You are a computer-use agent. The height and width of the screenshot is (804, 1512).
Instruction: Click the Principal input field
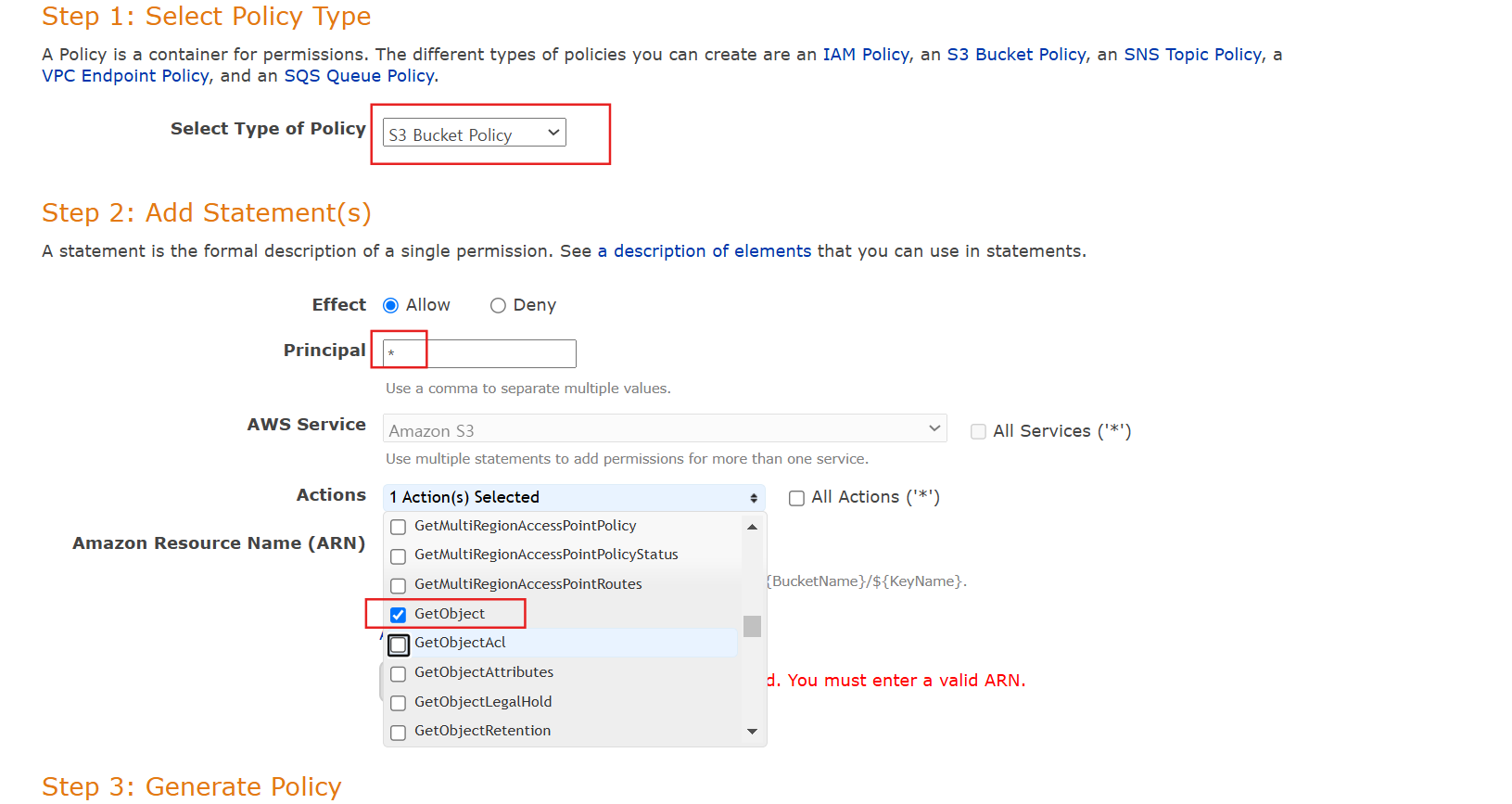(x=479, y=353)
